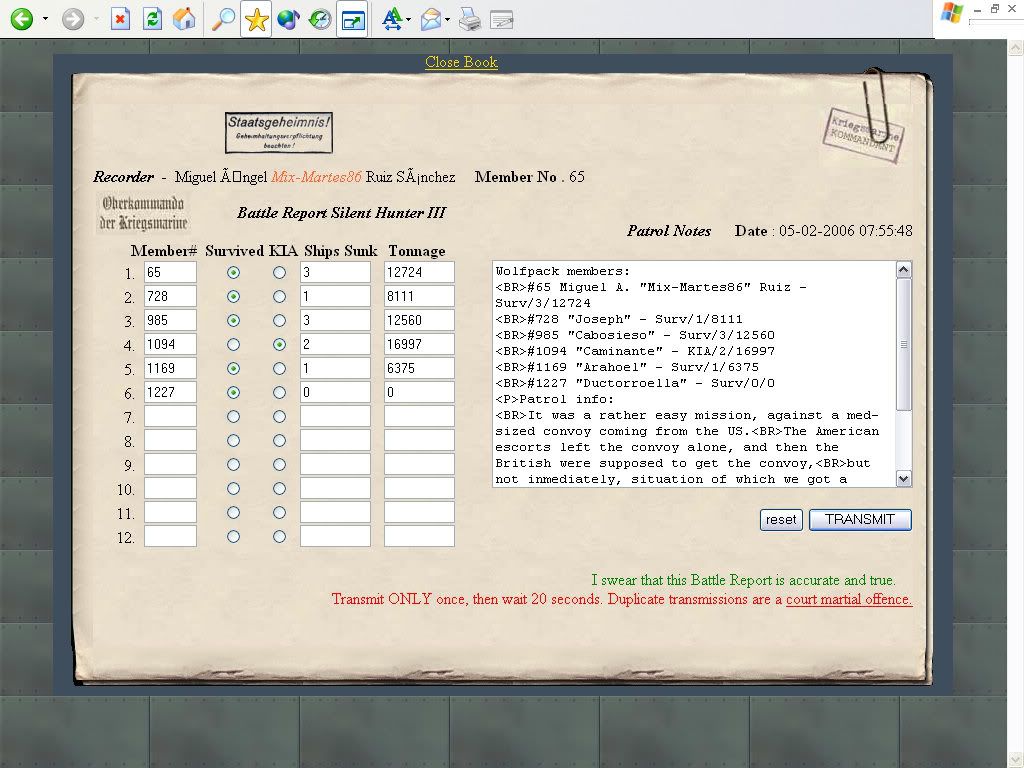
Task: Click the Windows logo in top corner
Action: click(x=952, y=13)
